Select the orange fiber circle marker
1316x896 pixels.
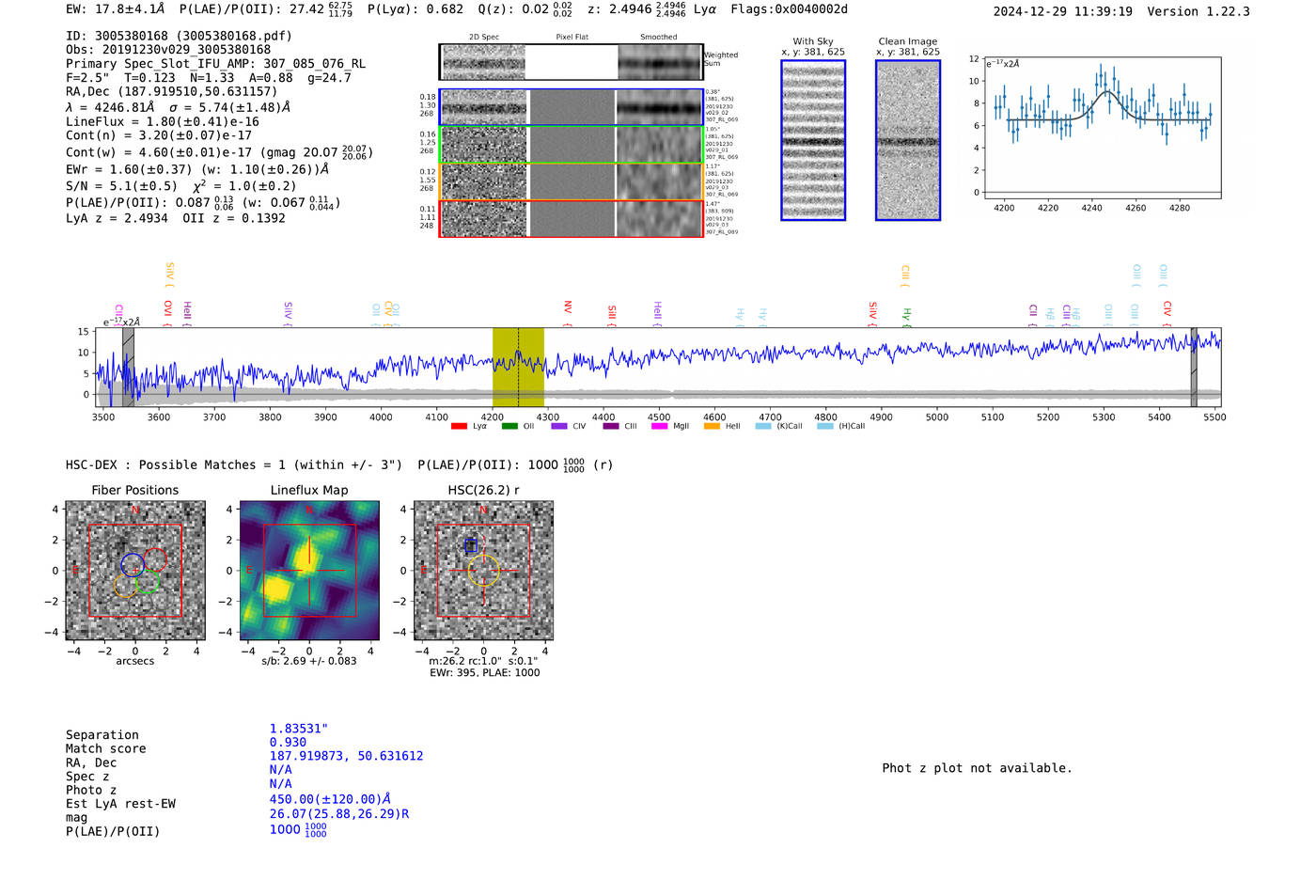pyautogui.click(x=126, y=587)
